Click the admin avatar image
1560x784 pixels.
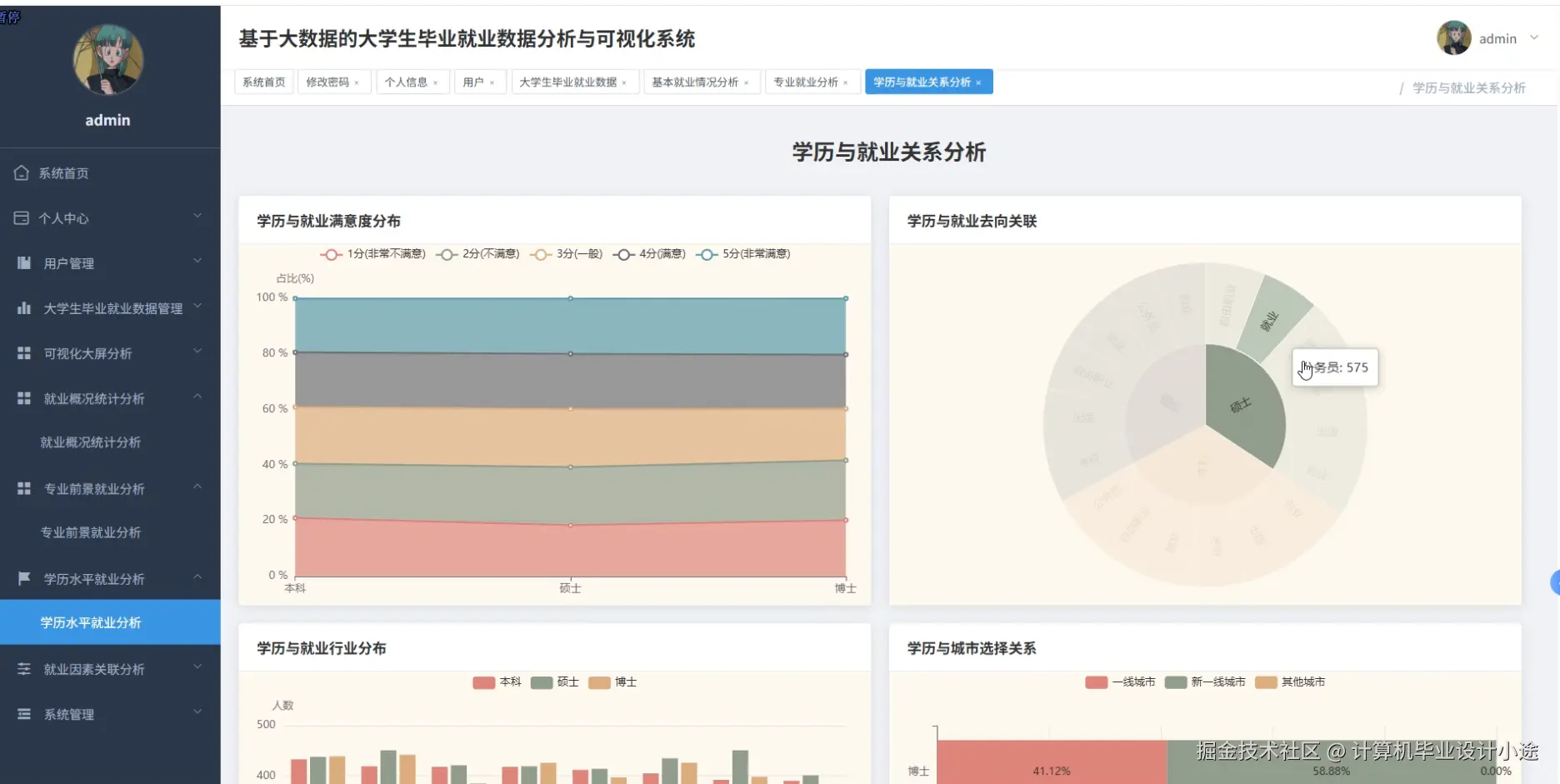point(1454,37)
